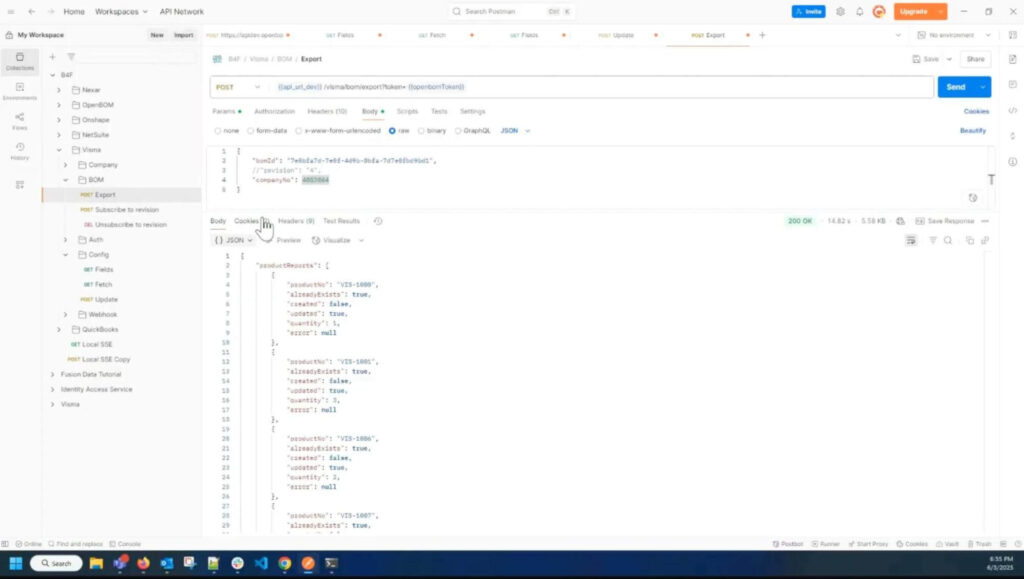Screen dimensions: 1024x579
Task: Open File Explorer from taskbar
Action: tap(96, 563)
